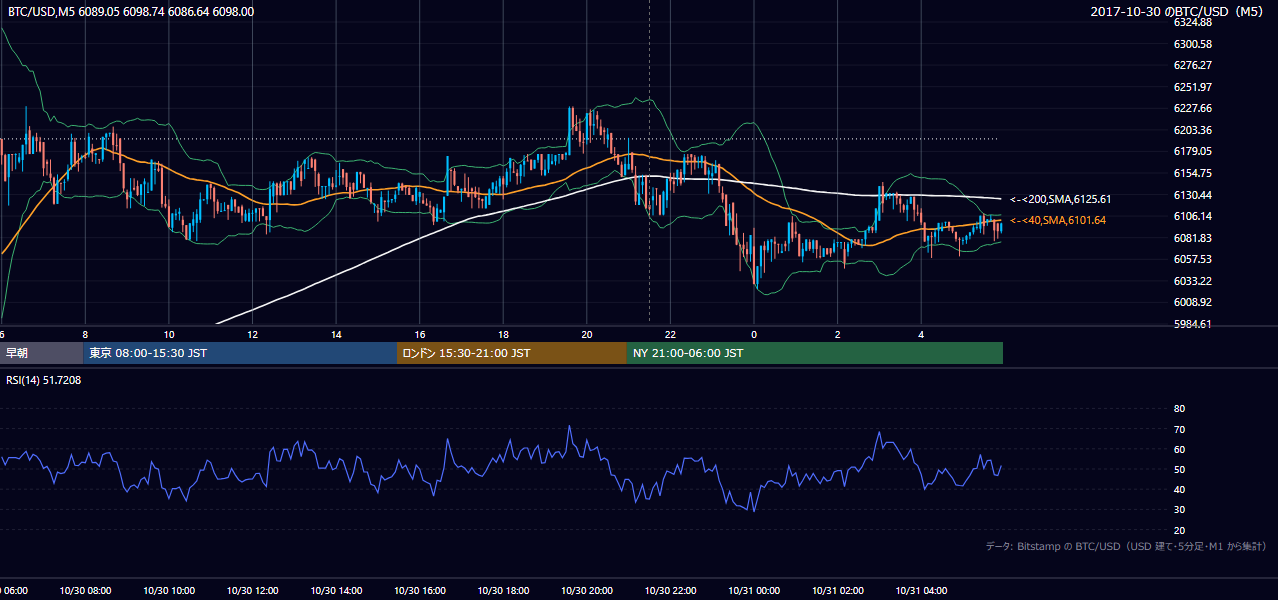Select the 200 SMA 6125.61 label
This screenshot has width=1278, height=600.
click(1060, 199)
